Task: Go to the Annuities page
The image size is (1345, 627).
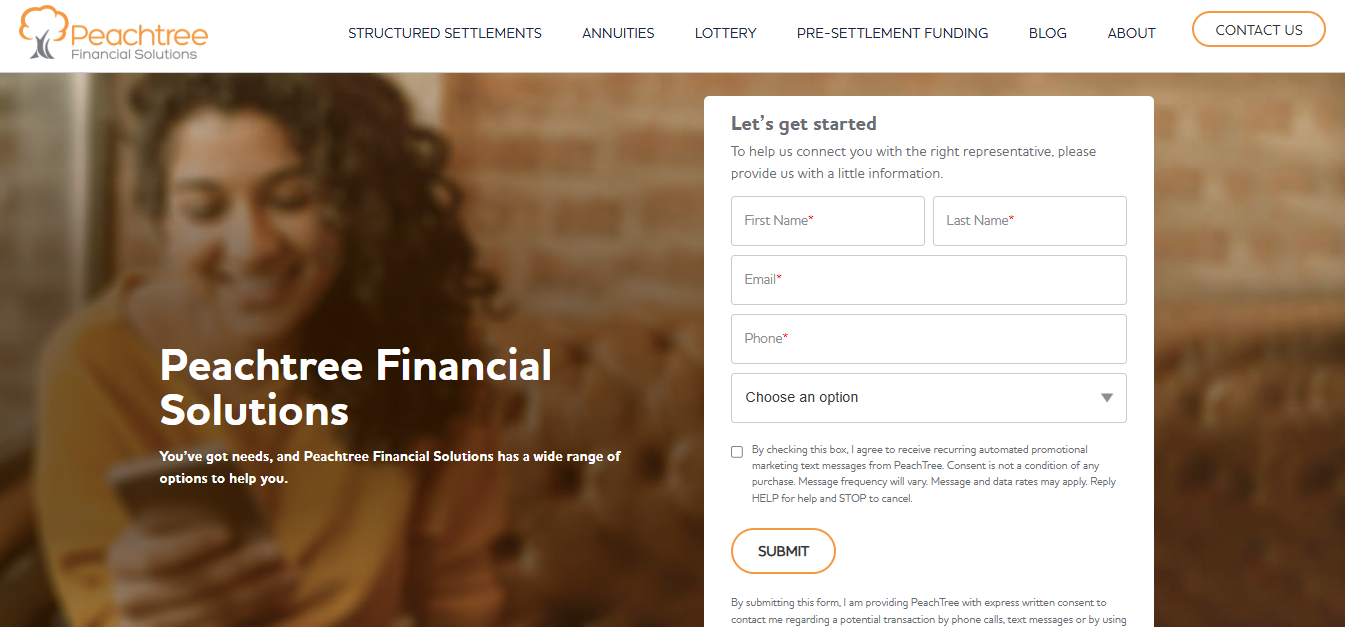Action: [x=618, y=33]
